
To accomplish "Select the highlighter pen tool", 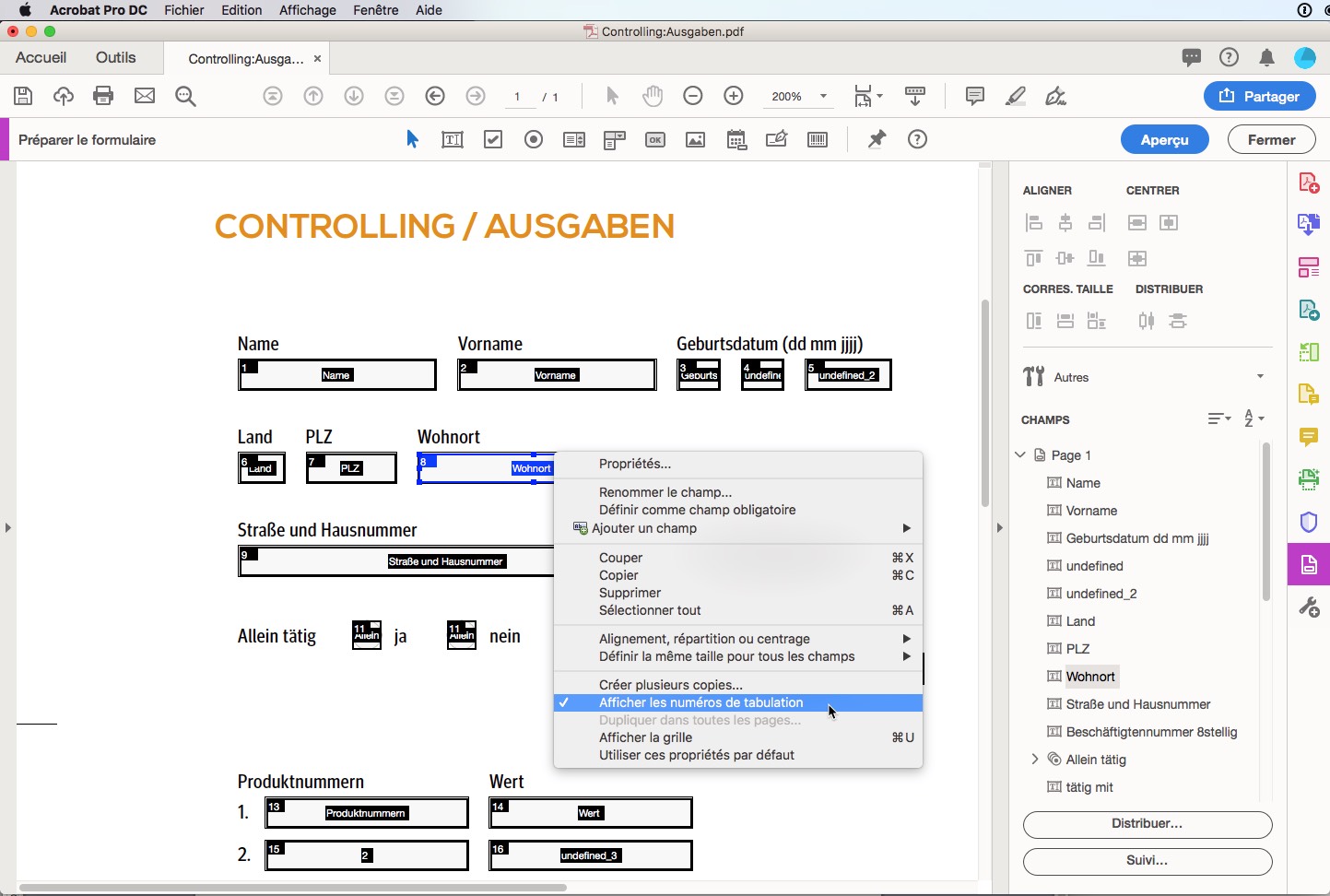I will 1016,96.
